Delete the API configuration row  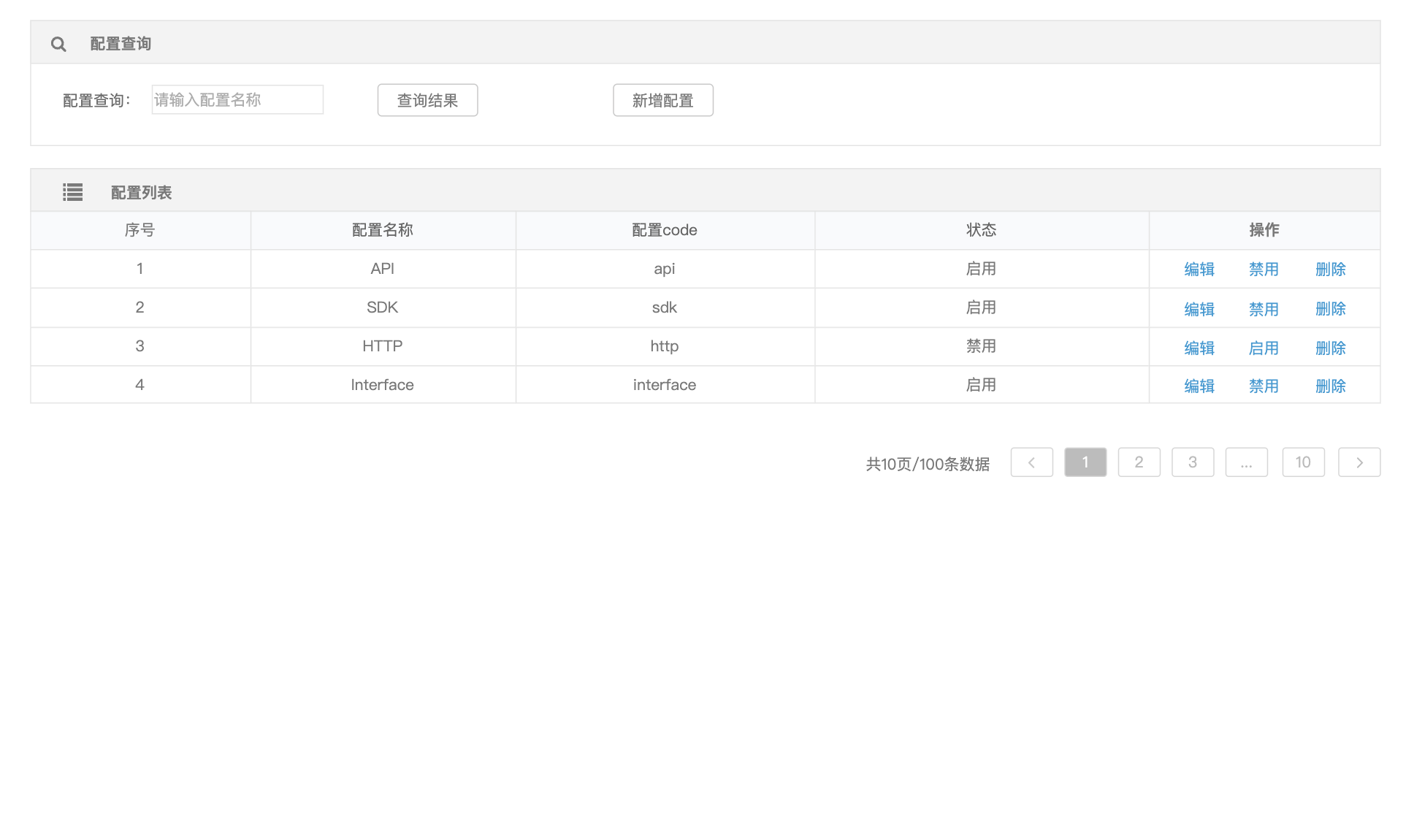[x=1330, y=270]
